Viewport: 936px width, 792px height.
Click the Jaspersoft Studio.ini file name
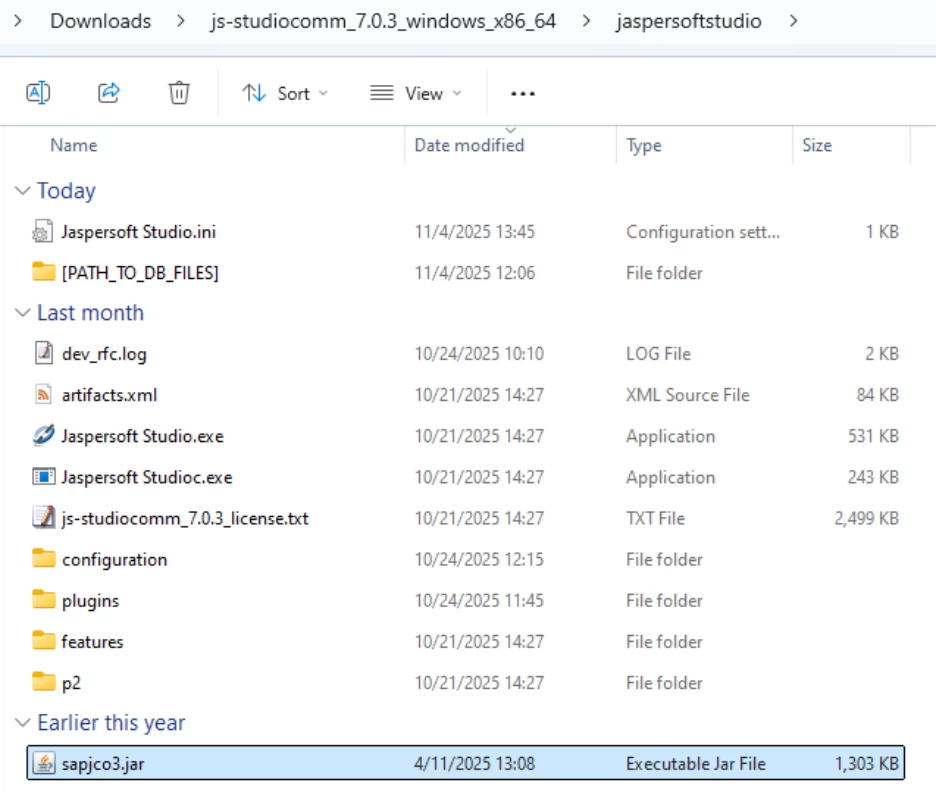click(138, 232)
